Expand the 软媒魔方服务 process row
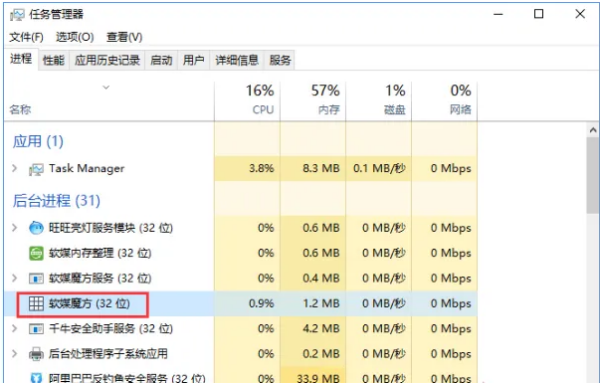This screenshot has width=600, height=383. 15,278
